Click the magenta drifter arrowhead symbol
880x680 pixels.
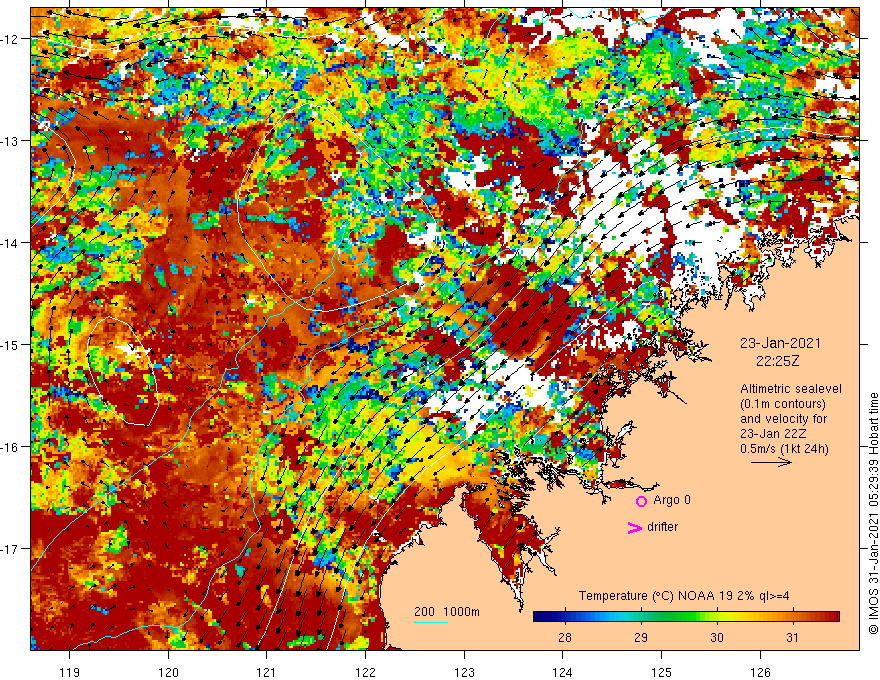click(634, 528)
